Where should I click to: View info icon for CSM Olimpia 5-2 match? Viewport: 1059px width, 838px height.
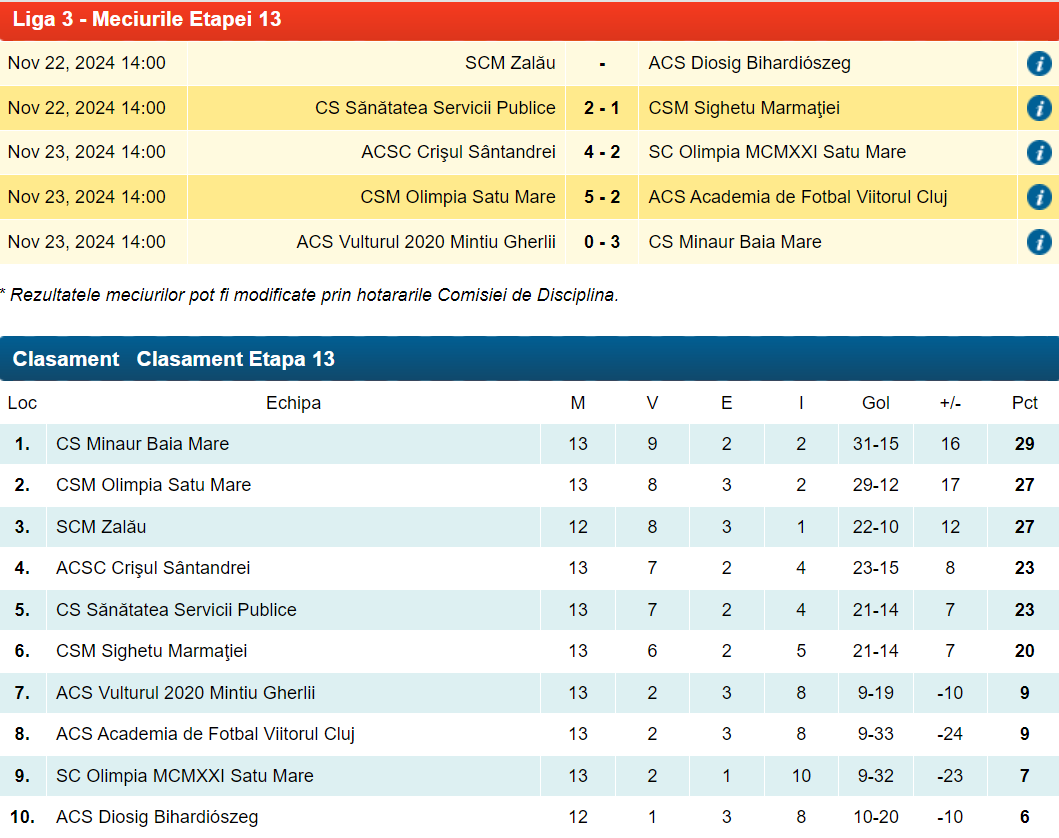pos(1039,197)
